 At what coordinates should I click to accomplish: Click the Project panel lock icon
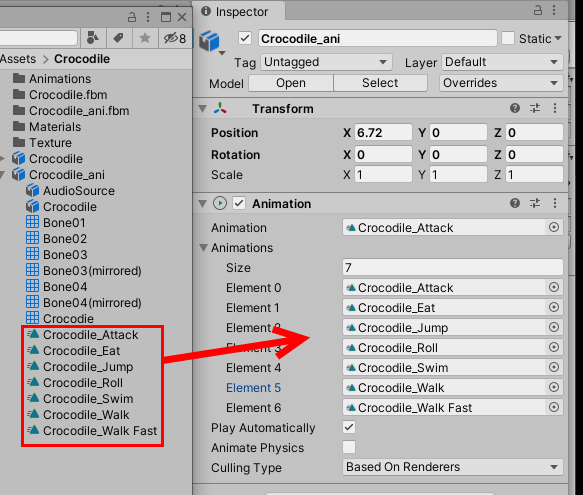[x=132, y=17]
